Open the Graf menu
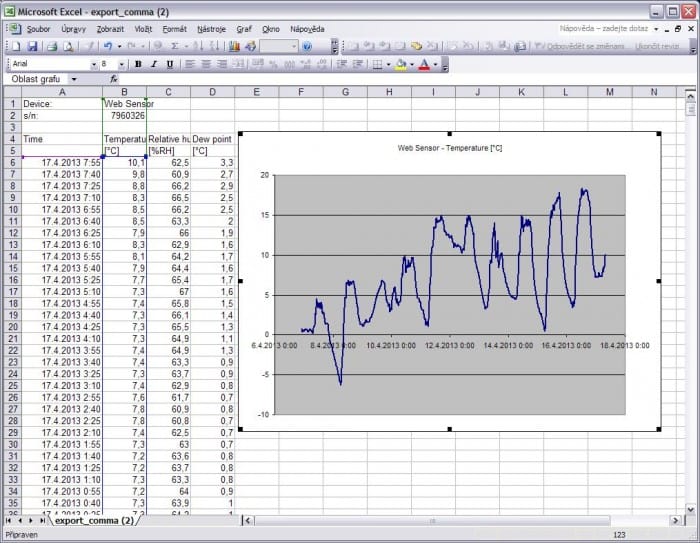This screenshot has width=700, height=543. click(x=244, y=29)
